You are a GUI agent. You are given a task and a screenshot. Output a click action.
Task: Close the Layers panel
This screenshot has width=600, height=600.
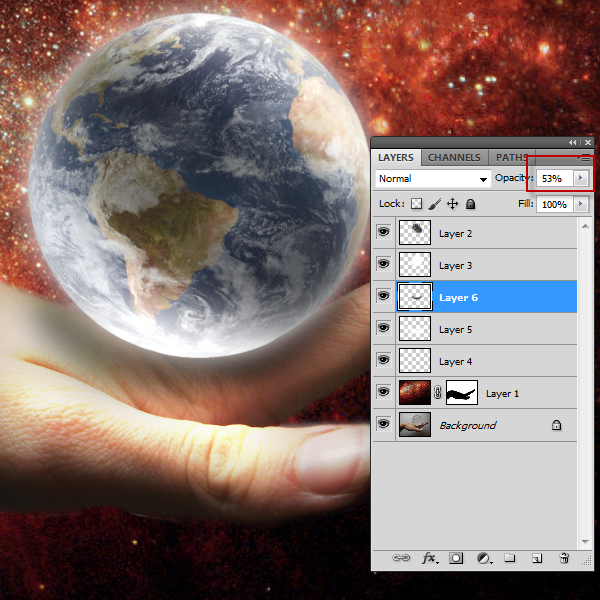click(588, 142)
